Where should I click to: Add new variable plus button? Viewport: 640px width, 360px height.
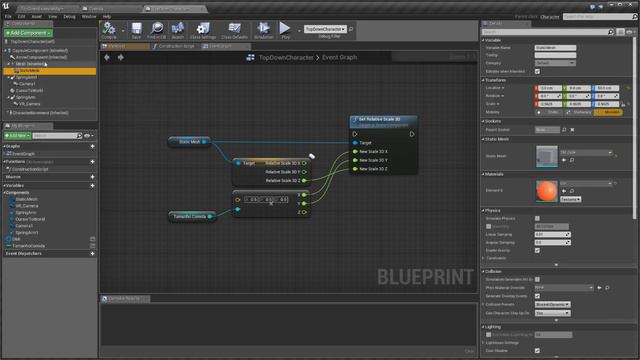click(92, 185)
